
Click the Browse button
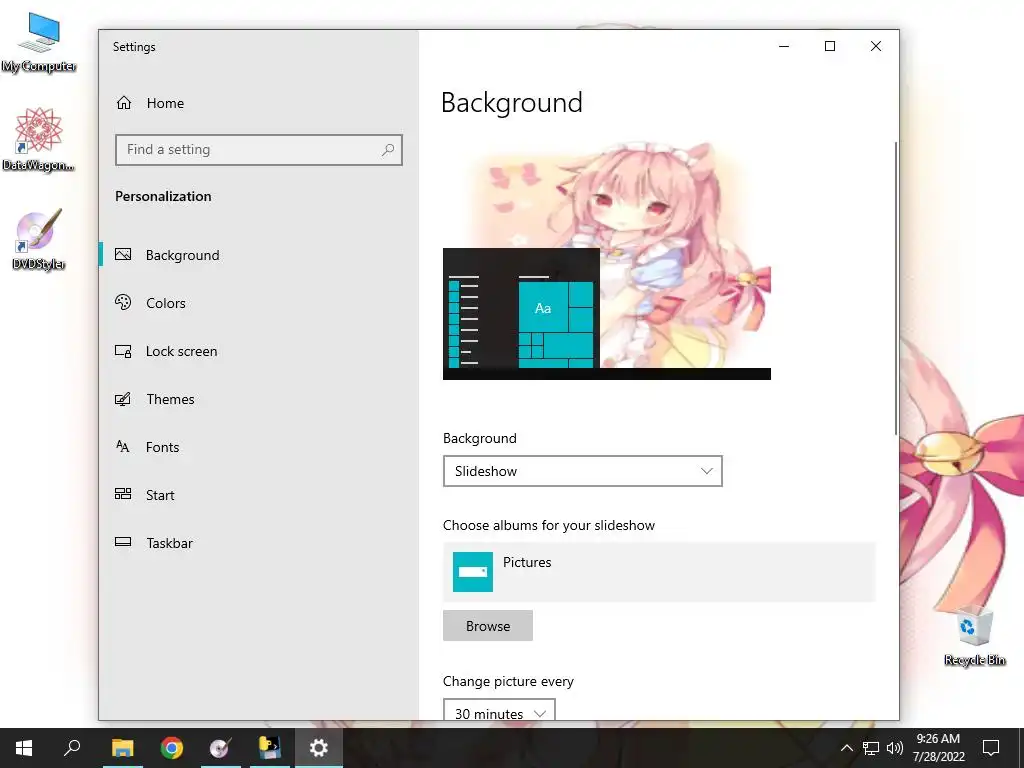point(488,626)
